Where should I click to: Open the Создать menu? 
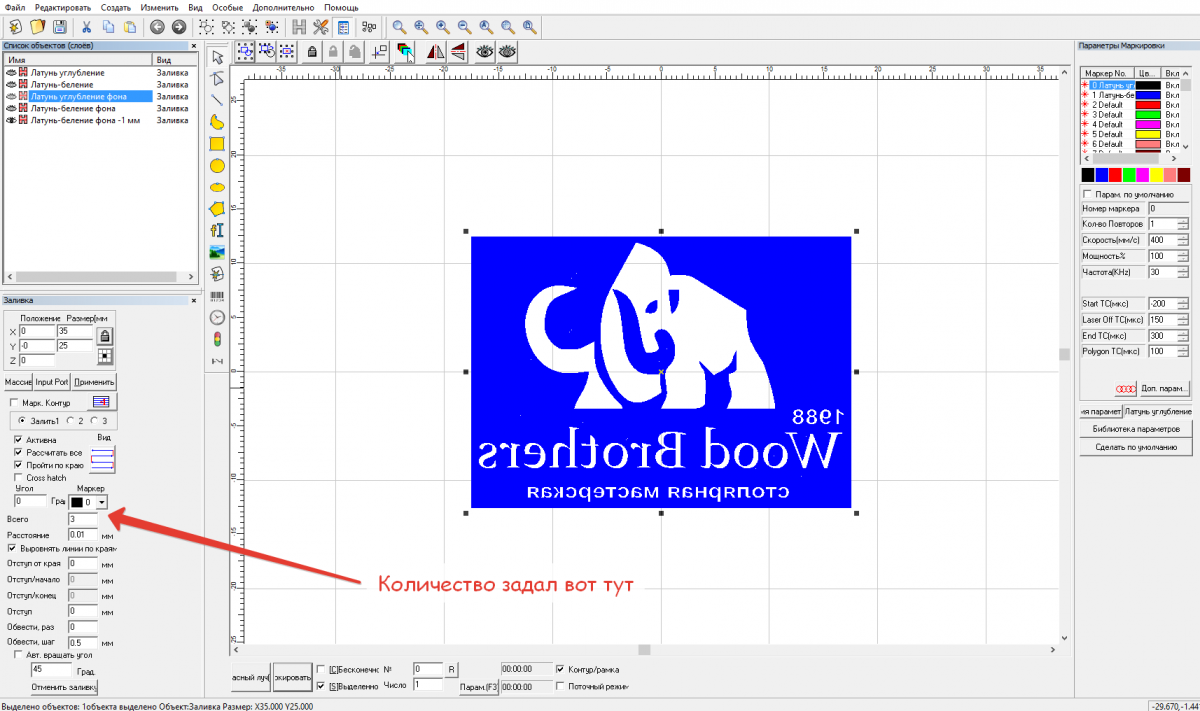point(116,7)
